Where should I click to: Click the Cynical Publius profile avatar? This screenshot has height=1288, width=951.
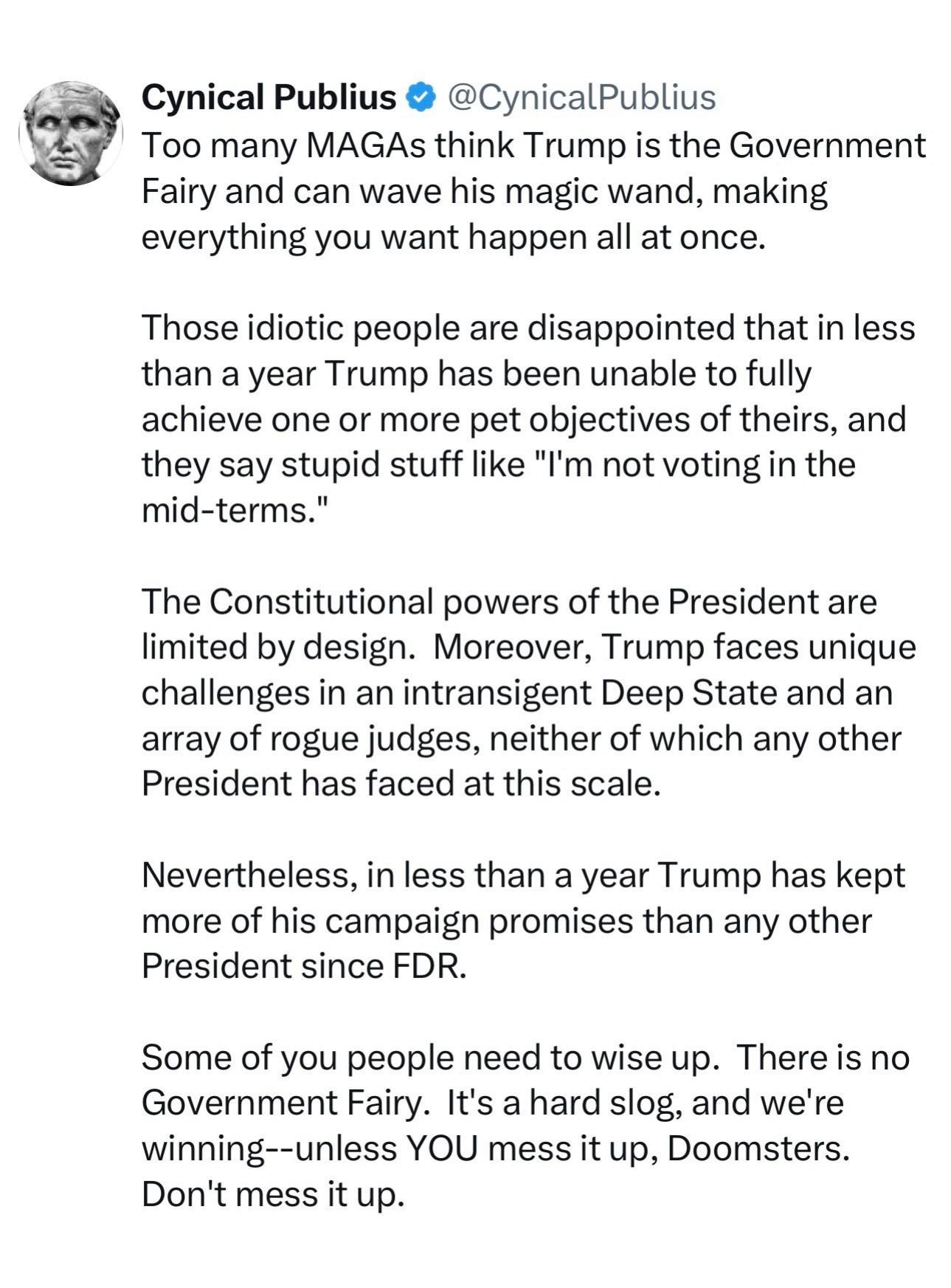click(71, 133)
